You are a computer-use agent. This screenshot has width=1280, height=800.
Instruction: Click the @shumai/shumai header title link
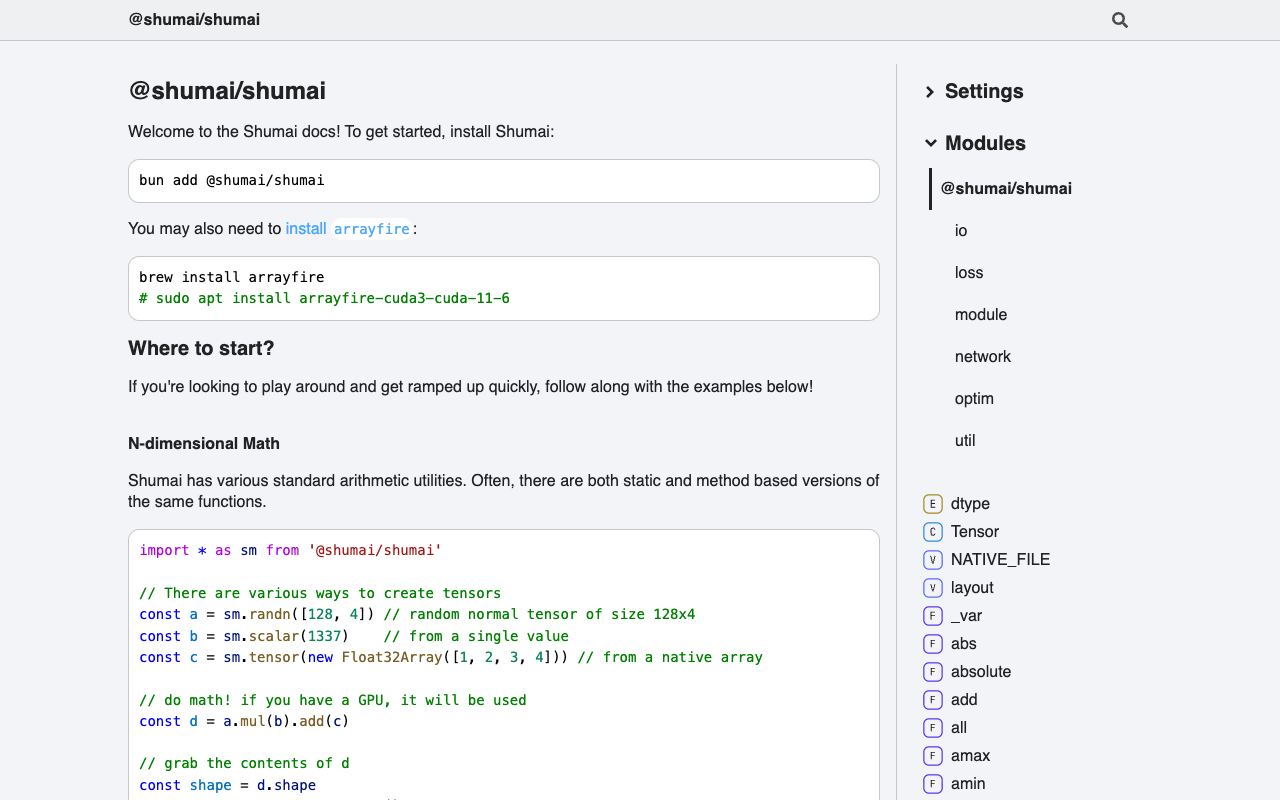[194, 19]
